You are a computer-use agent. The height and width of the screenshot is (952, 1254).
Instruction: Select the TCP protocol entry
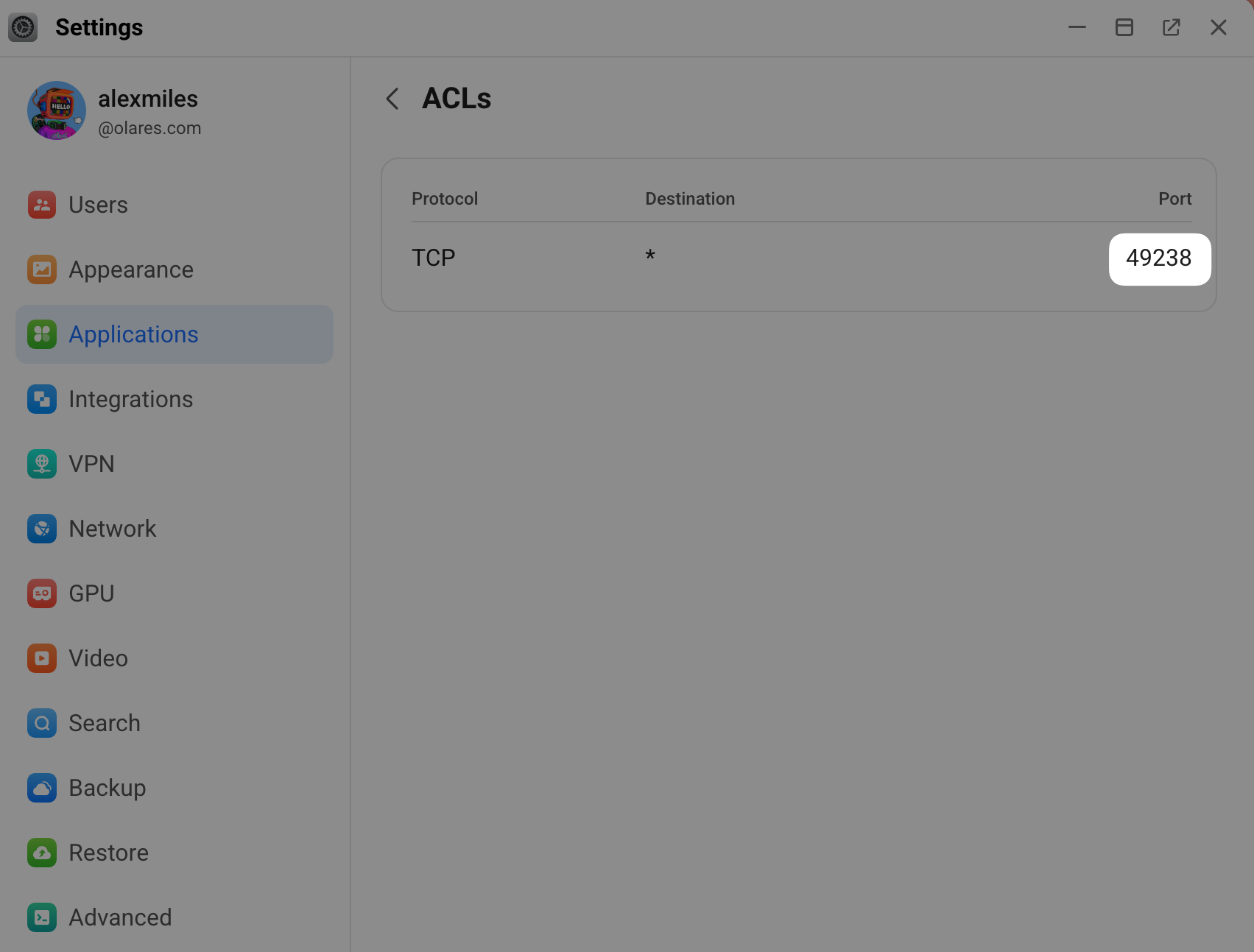click(433, 258)
